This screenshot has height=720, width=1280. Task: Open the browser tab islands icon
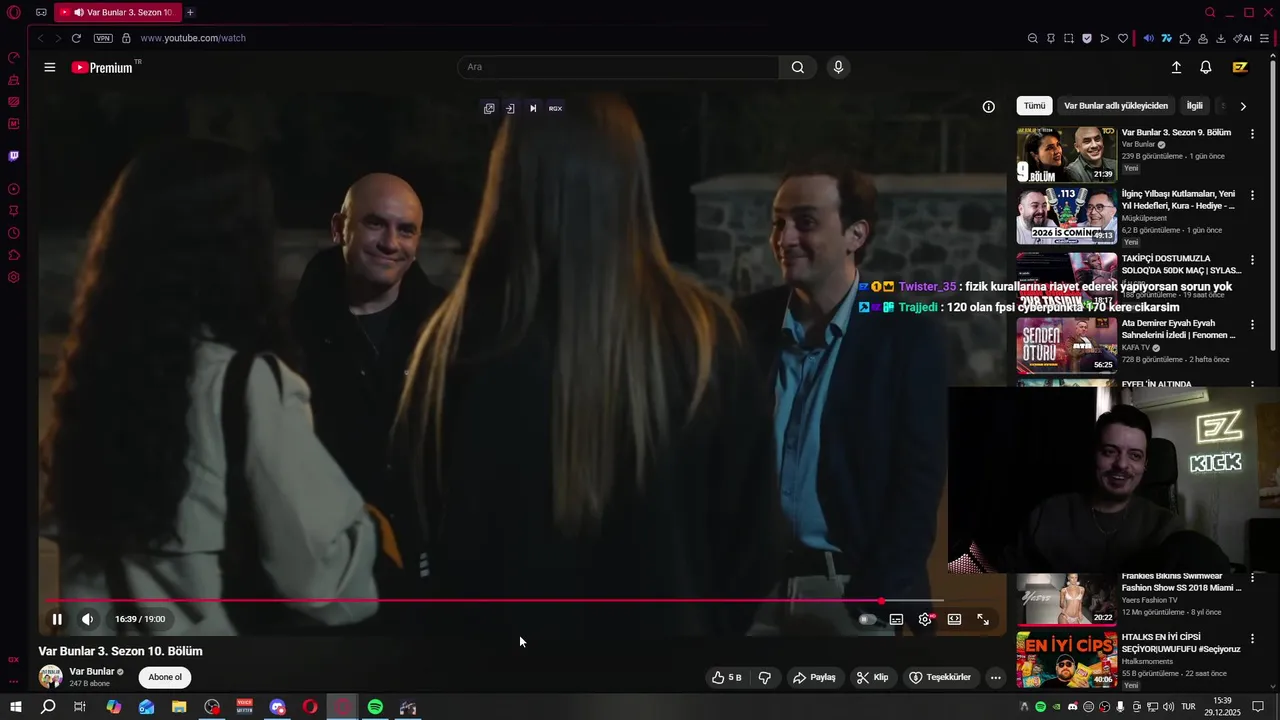click(x=41, y=12)
